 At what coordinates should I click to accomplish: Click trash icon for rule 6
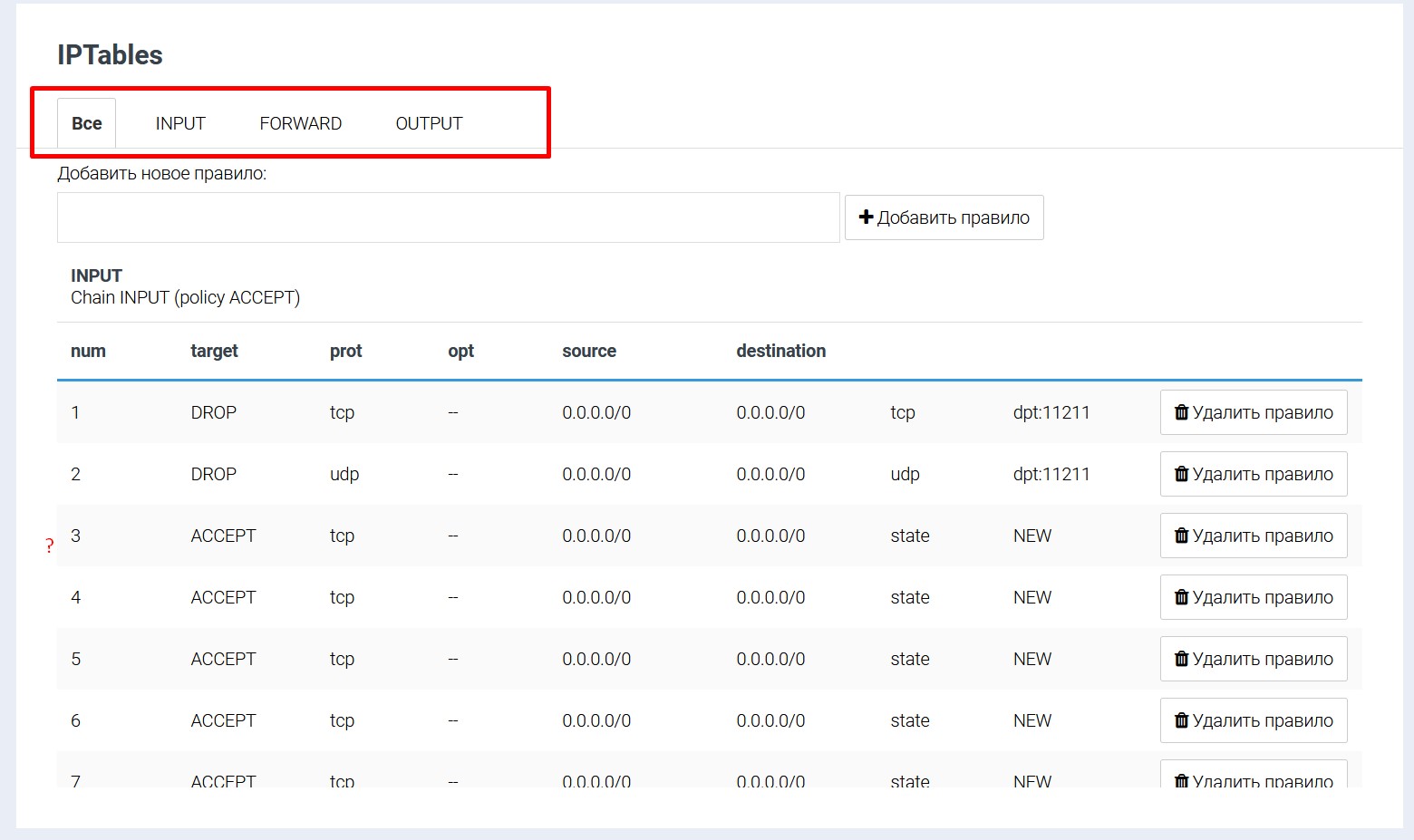[1181, 720]
